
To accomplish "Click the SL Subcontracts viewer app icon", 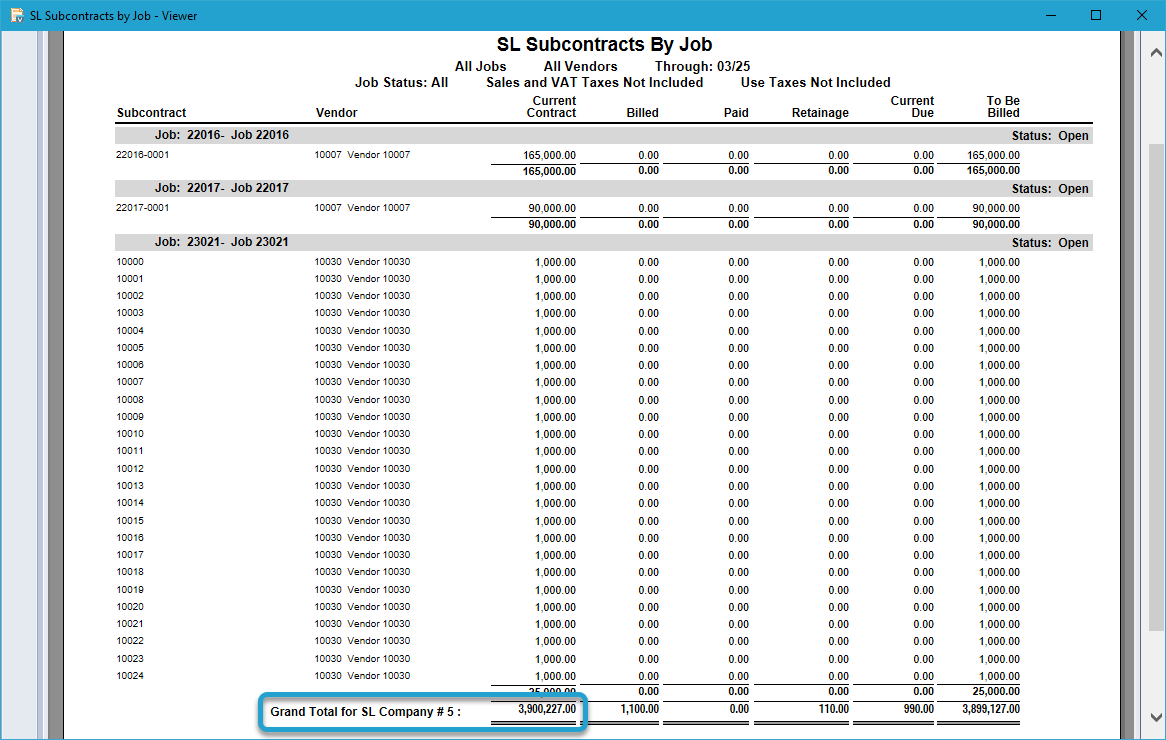I will [x=16, y=15].
